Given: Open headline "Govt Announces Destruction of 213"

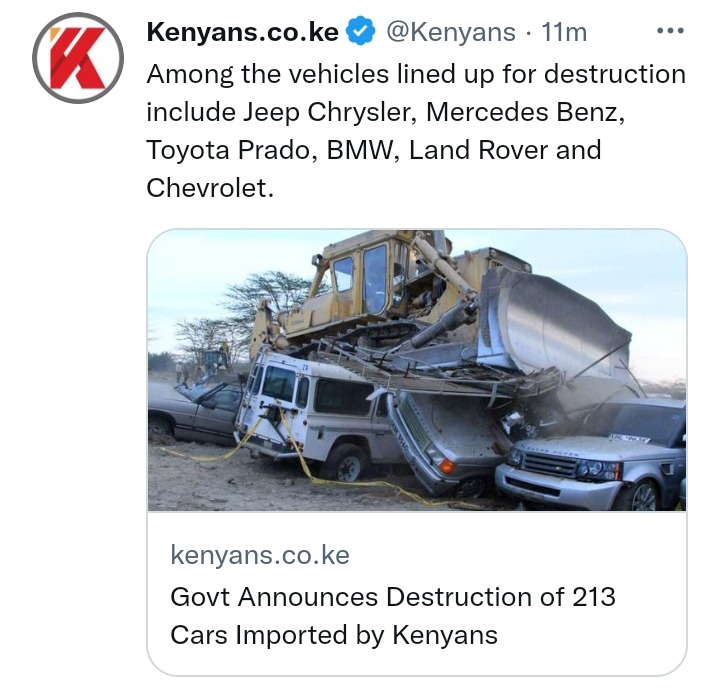Looking at the screenshot, I should (393, 597).
